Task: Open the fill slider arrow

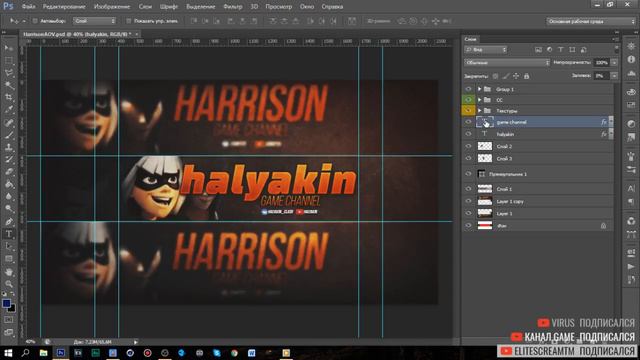Action: pyautogui.click(x=614, y=76)
